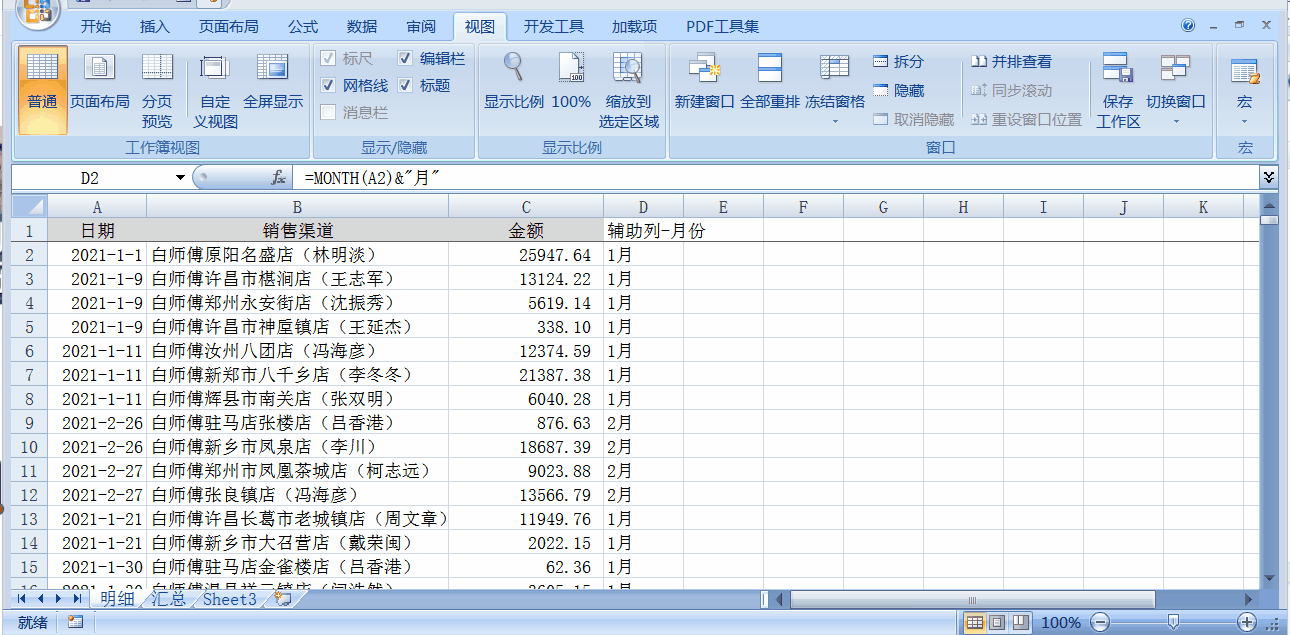Select cell B2 with 白师傅原阳名盛店

point(297,255)
